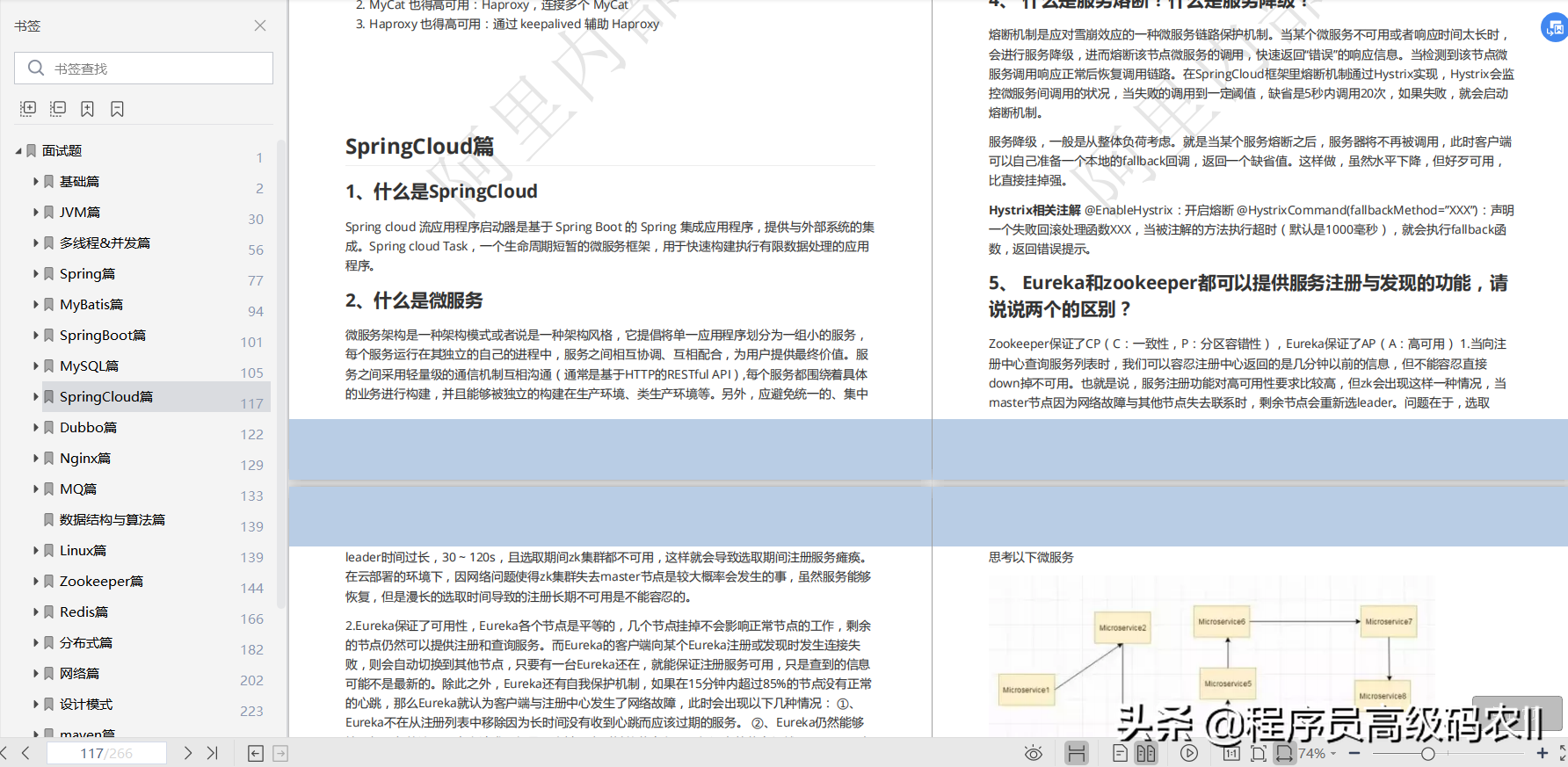Viewport: 1568px width, 767px height.
Task: Open the 数据结构与算法篇 bookmark
Action: click(113, 519)
